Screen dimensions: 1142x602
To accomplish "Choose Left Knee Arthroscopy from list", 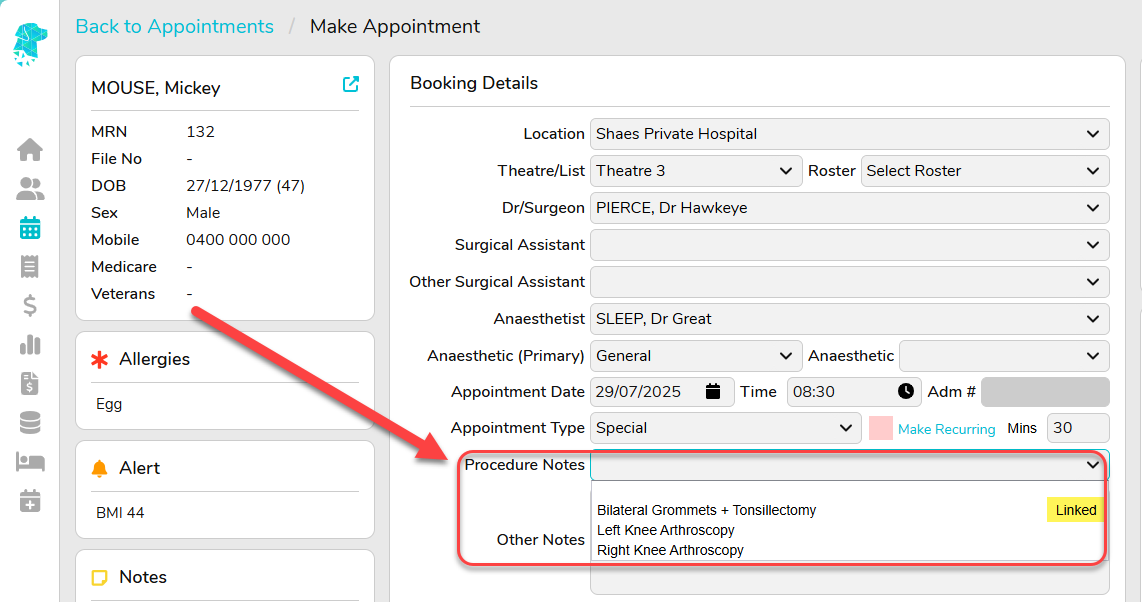I will click(666, 530).
